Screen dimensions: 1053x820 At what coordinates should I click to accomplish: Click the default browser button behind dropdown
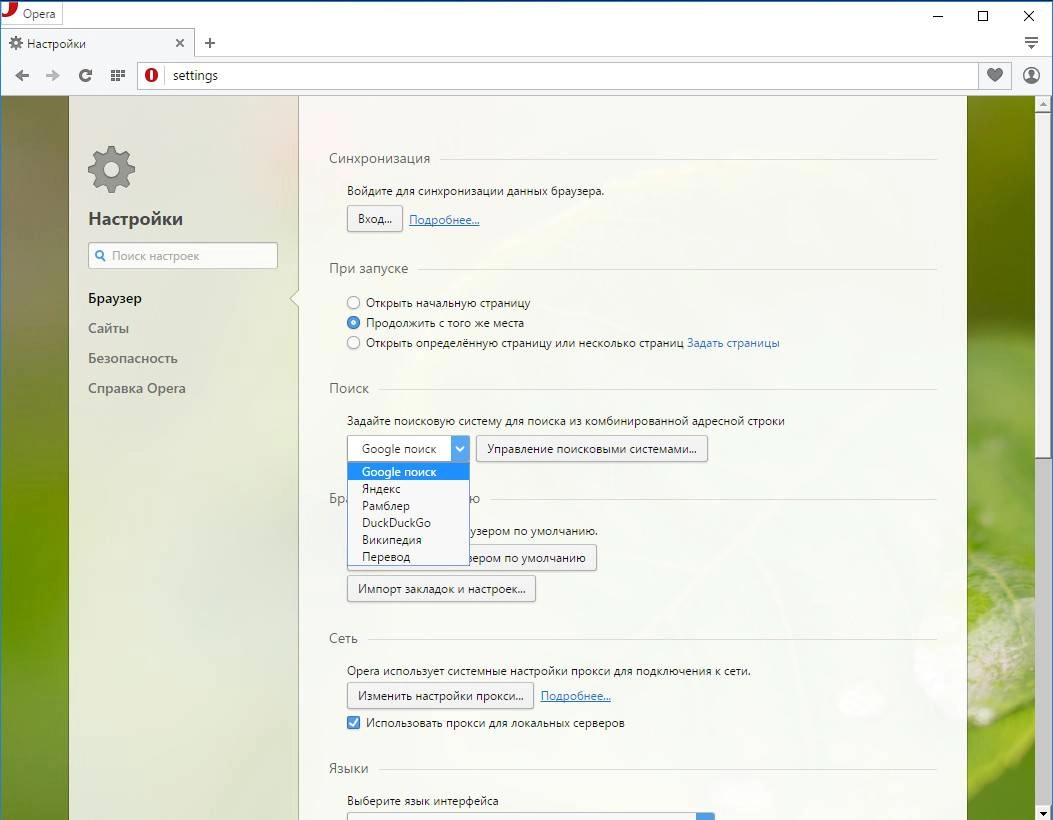click(x=533, y=558)
